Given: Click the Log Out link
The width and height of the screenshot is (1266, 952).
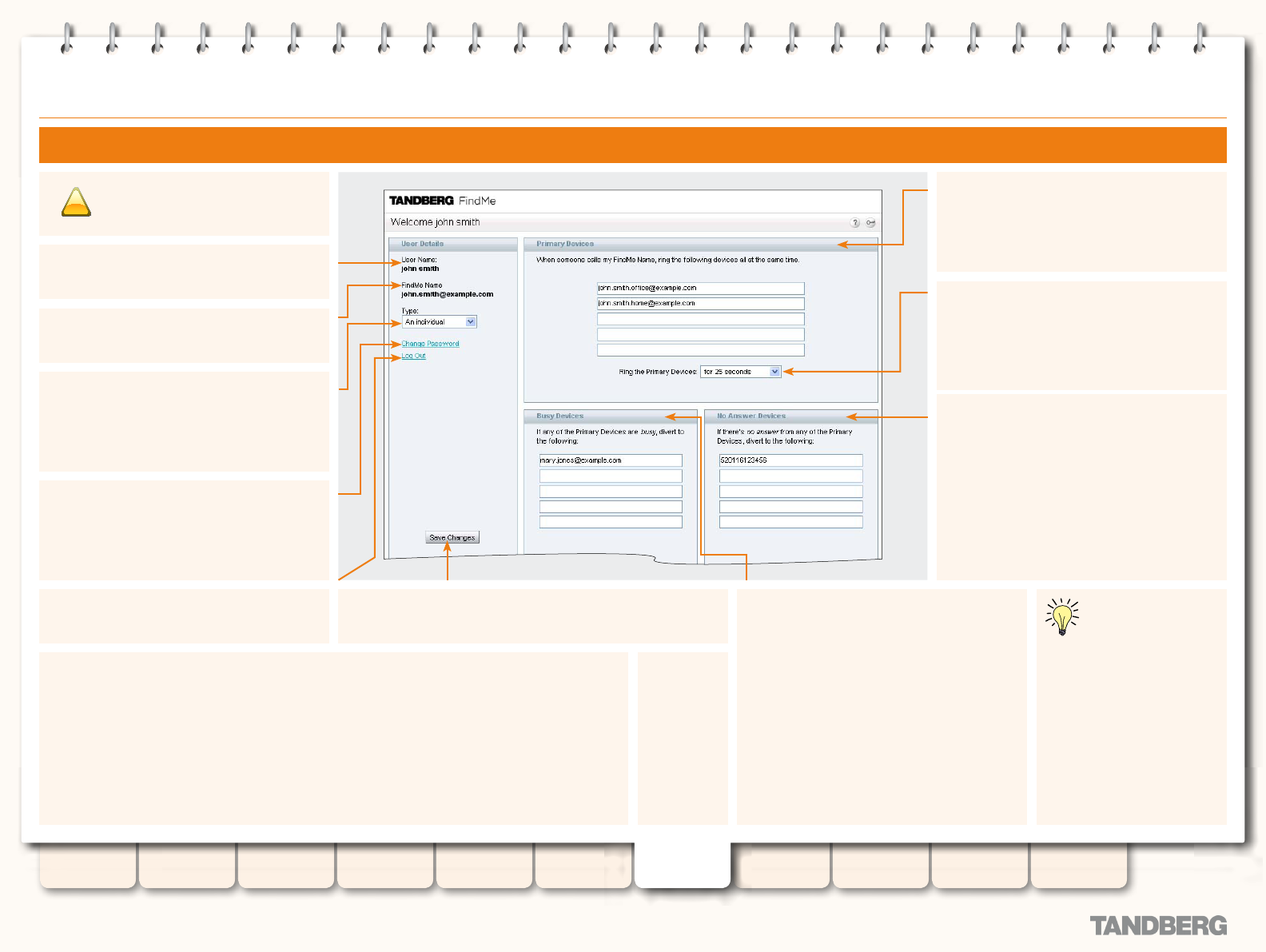Looking at the screenshot, I should pyautogui.click(x=413, y=356).
